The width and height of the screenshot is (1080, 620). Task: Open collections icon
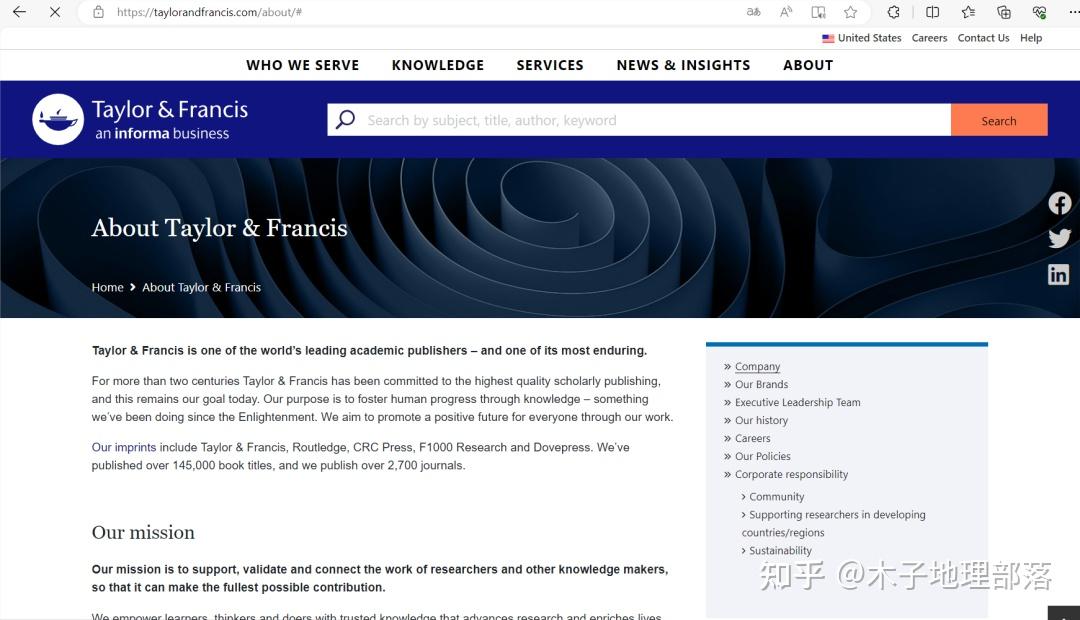1004,12
